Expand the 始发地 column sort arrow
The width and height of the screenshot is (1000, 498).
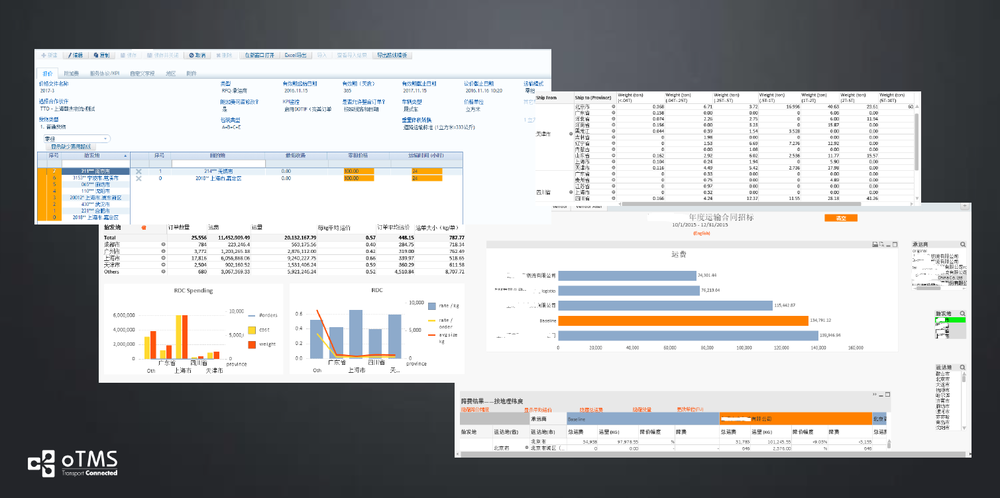coord(126,156)
